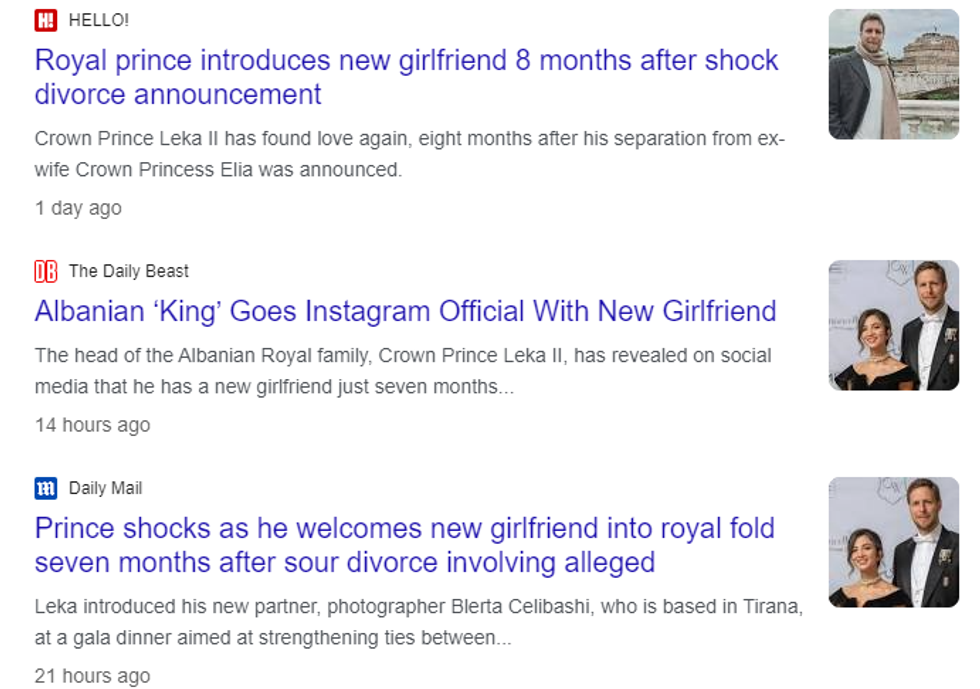Click The Daily Beast logo icon
Screen dimensions: 980x689
46,271
